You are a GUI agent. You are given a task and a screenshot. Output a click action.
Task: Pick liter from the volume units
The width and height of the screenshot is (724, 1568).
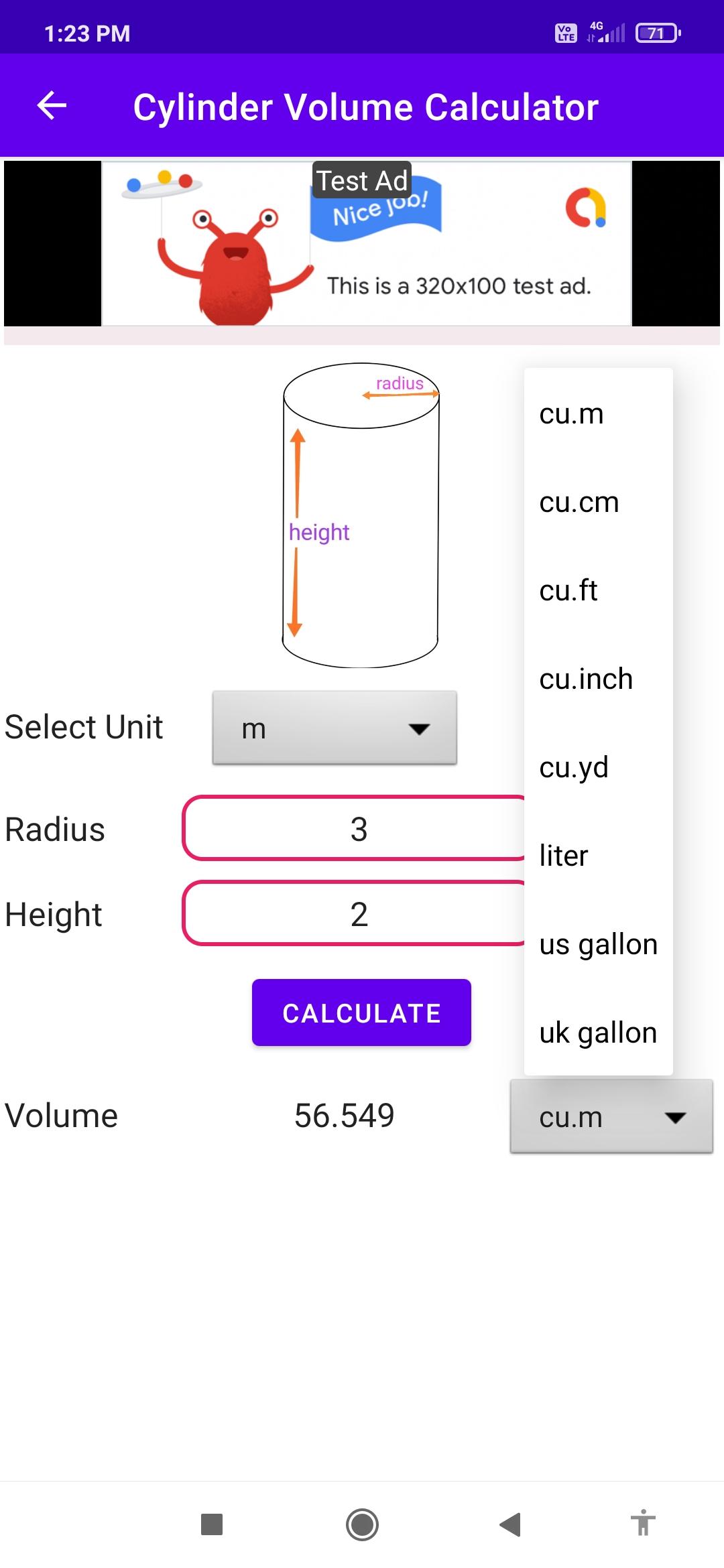pos(599,856)
